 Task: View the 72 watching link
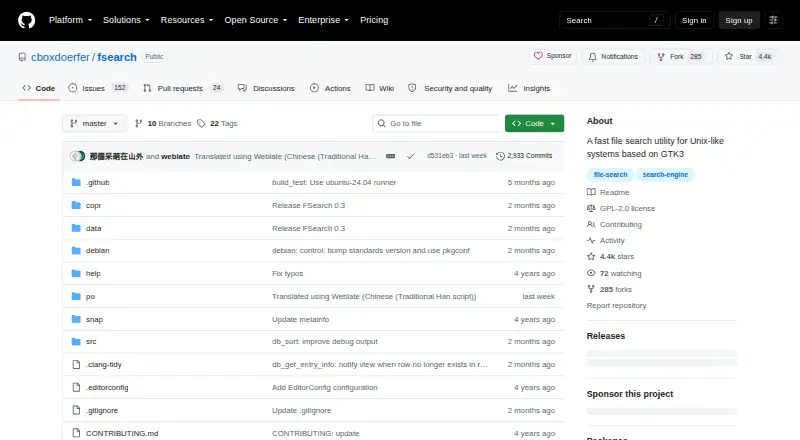coord(614,274)
